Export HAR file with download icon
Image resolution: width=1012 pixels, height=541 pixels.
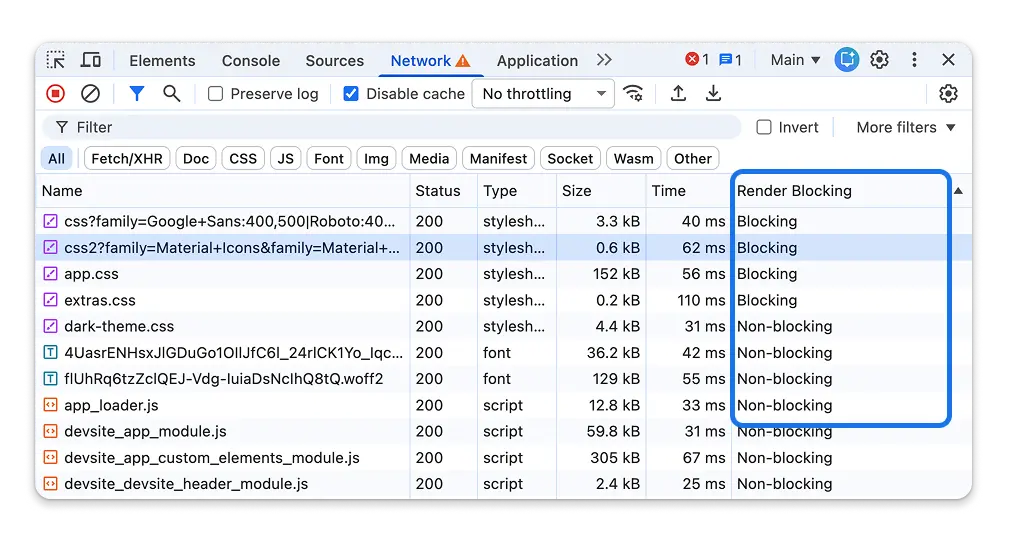click(713, 94)
